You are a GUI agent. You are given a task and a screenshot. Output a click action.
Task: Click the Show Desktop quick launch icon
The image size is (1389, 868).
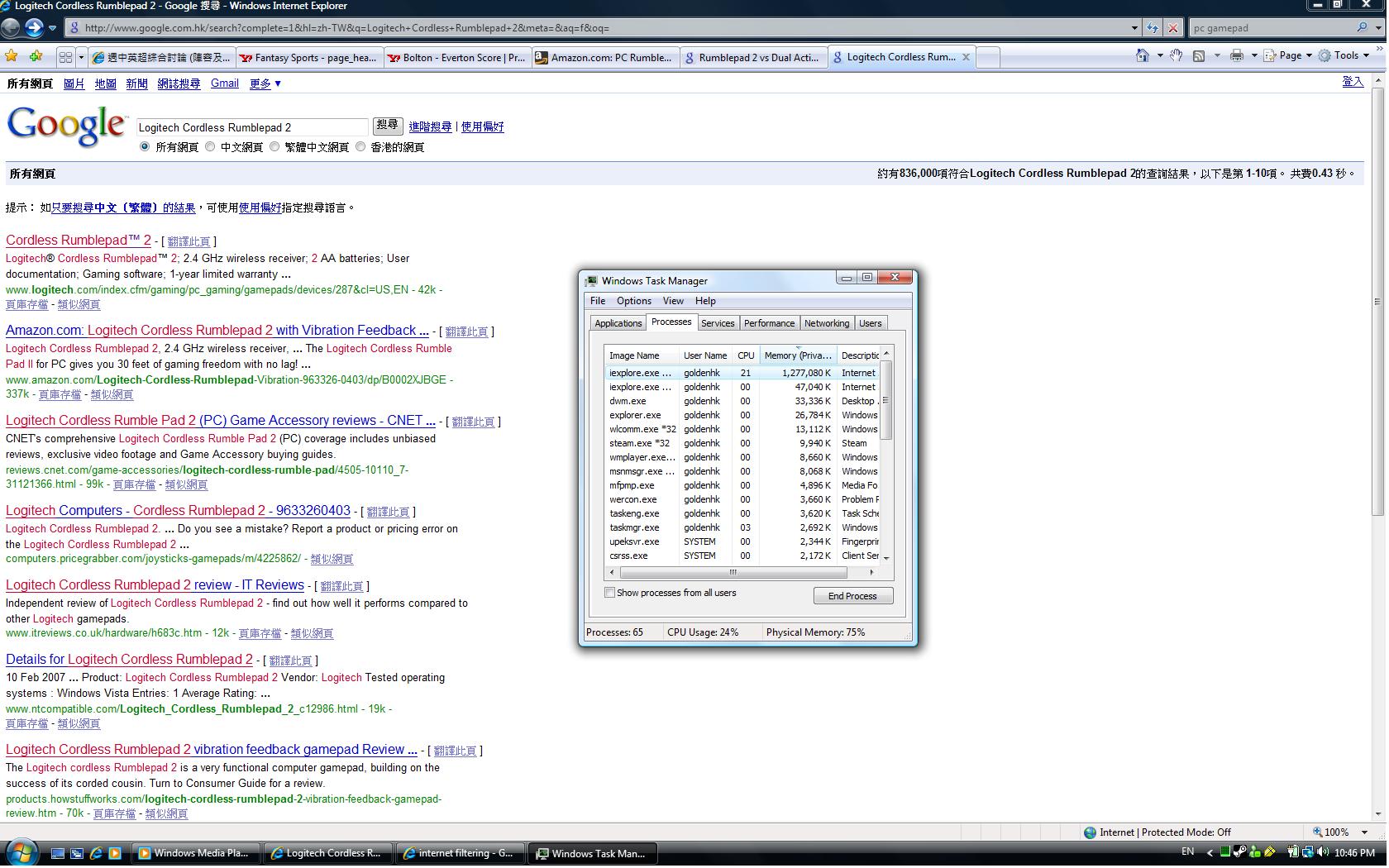point(58,853)
